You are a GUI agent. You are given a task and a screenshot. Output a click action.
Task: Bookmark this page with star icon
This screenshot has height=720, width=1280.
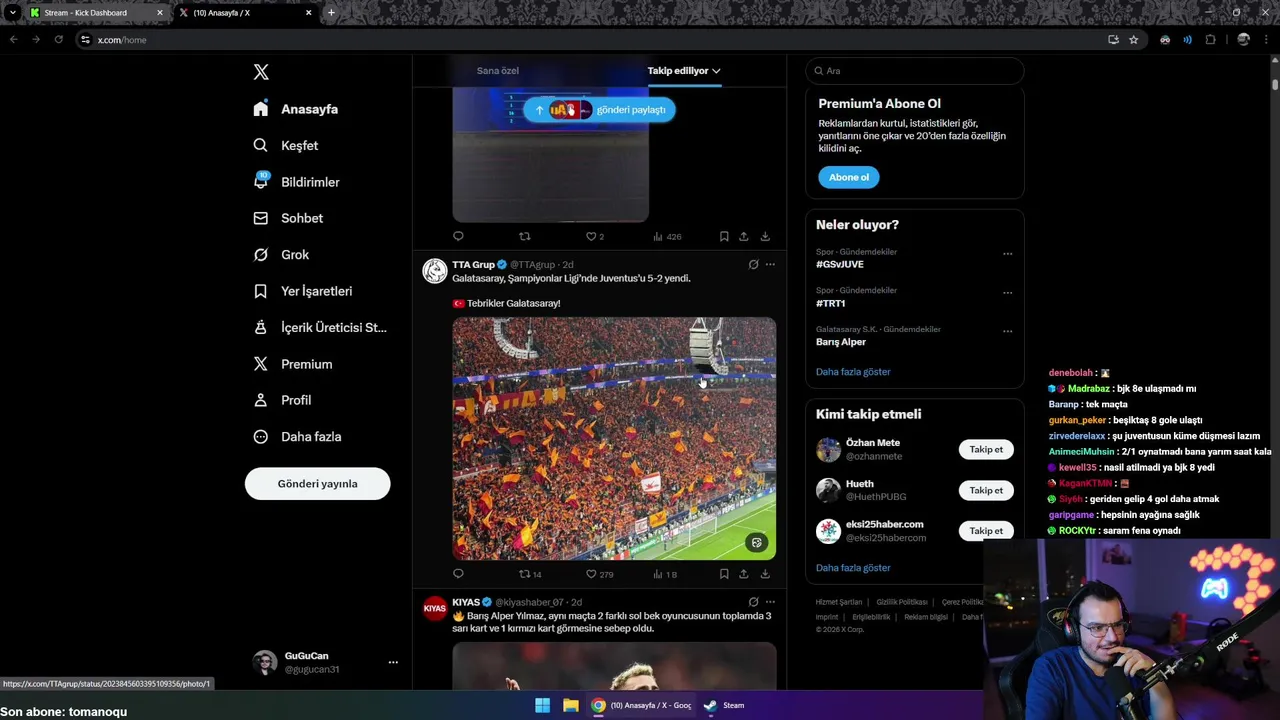[x=1134, y=40]
